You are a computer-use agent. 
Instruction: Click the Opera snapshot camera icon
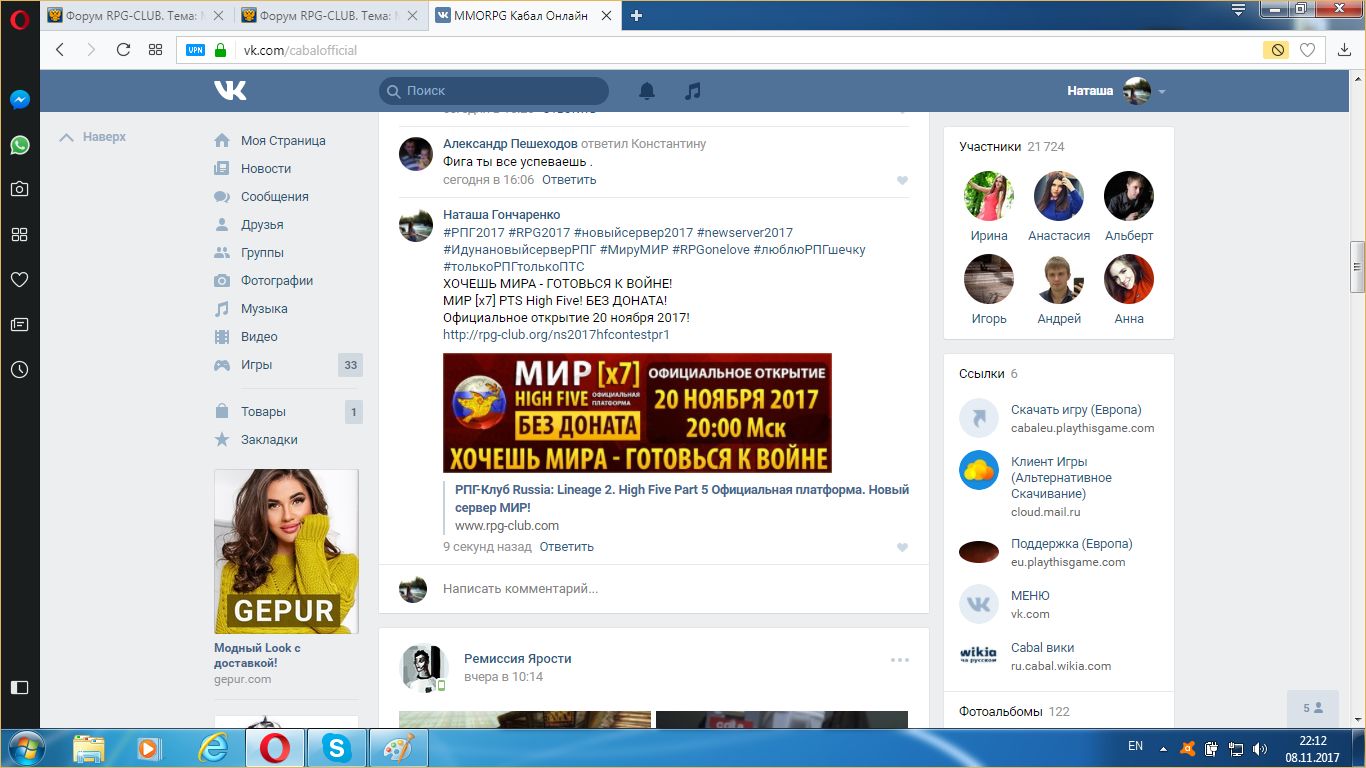click(x=19, y=189)
